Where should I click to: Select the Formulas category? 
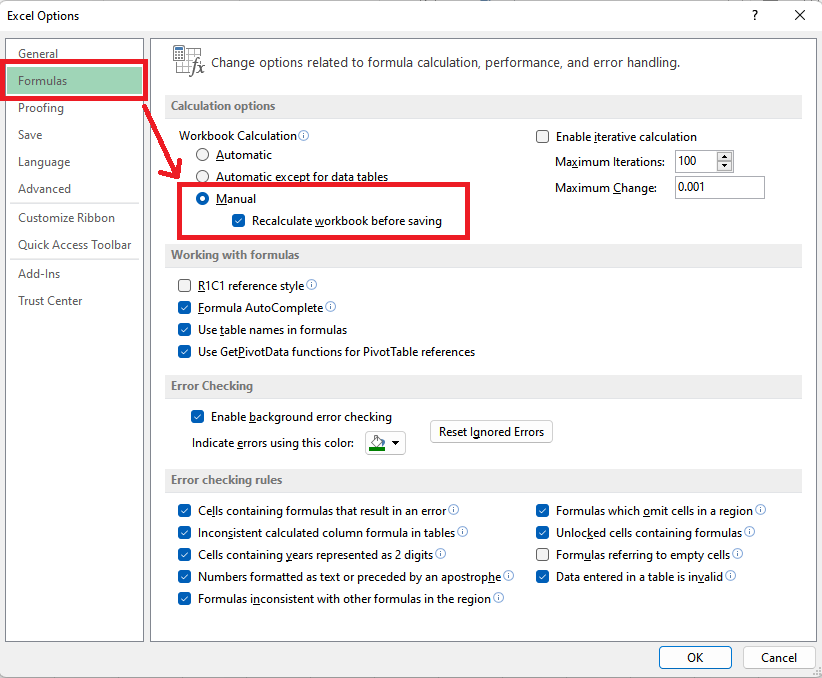point(74,81)
